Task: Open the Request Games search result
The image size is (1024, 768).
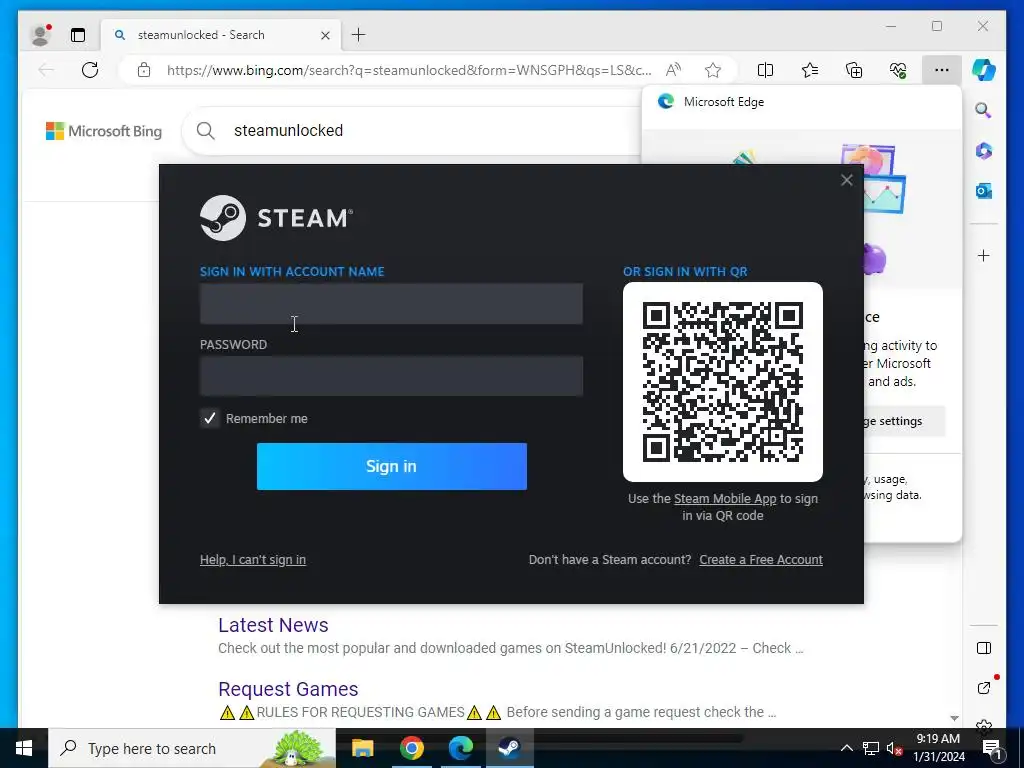Action: pyautogui.click(x=288, y=689)
